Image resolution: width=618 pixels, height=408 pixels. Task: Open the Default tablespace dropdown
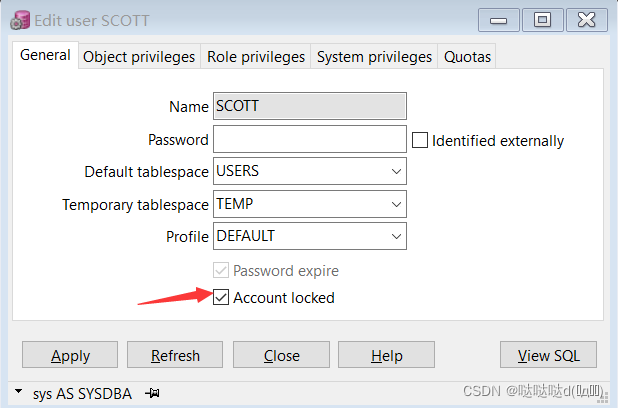[x=397, y=172]
